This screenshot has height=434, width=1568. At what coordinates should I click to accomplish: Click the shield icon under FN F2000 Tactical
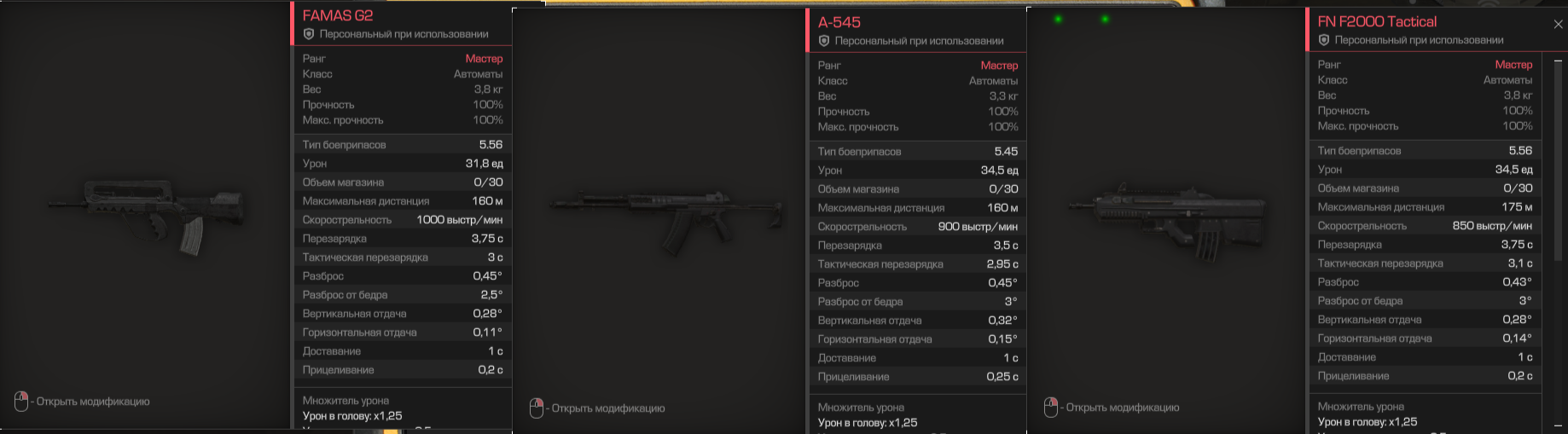click(1324, 40)
